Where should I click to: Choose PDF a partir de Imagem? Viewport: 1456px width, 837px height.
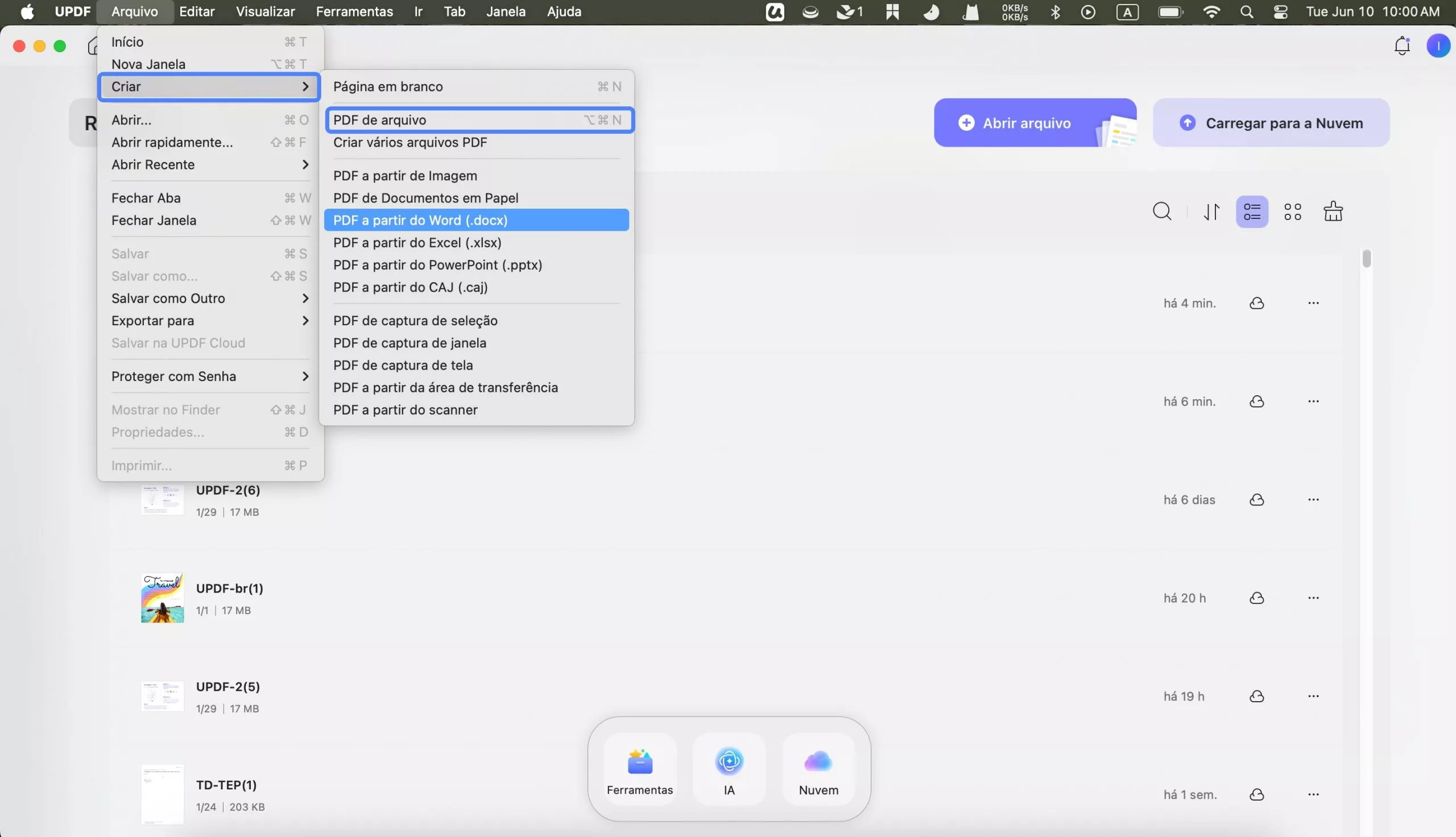pyautogui.click(x=477, y=176)
